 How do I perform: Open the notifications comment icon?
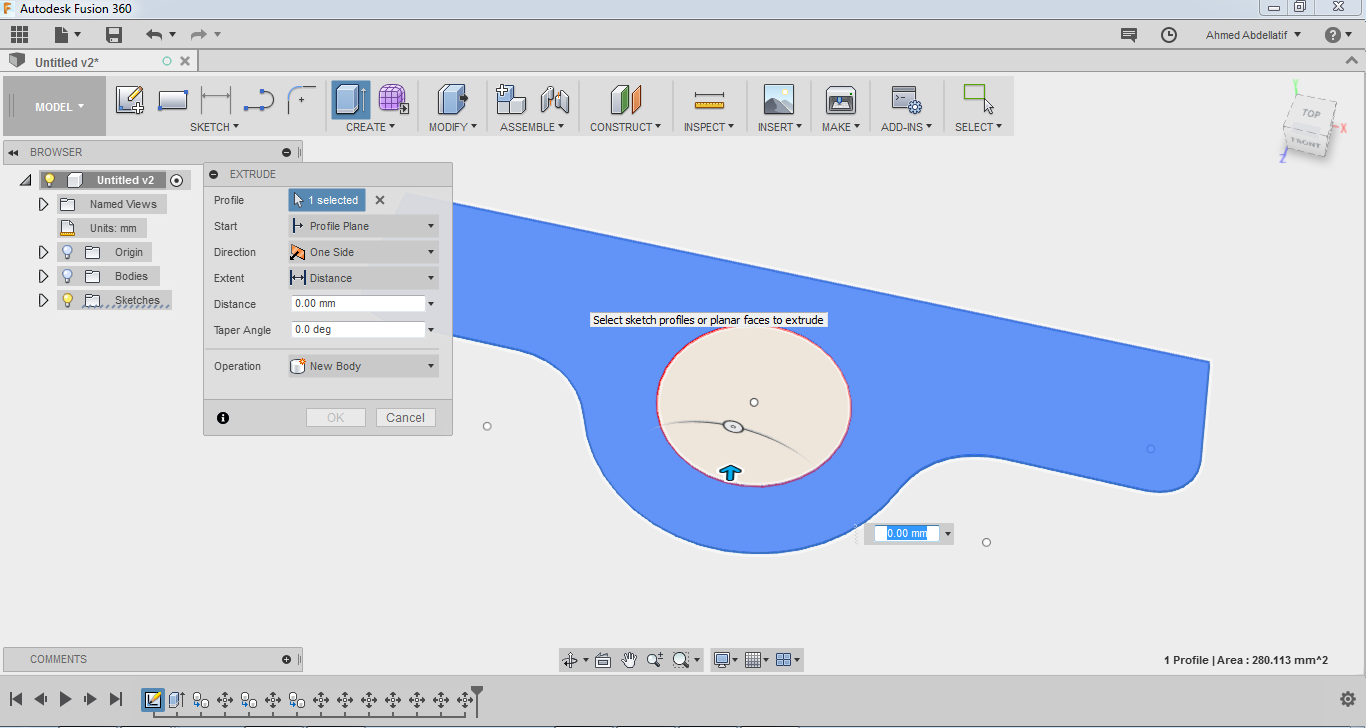coord(1129,35)
